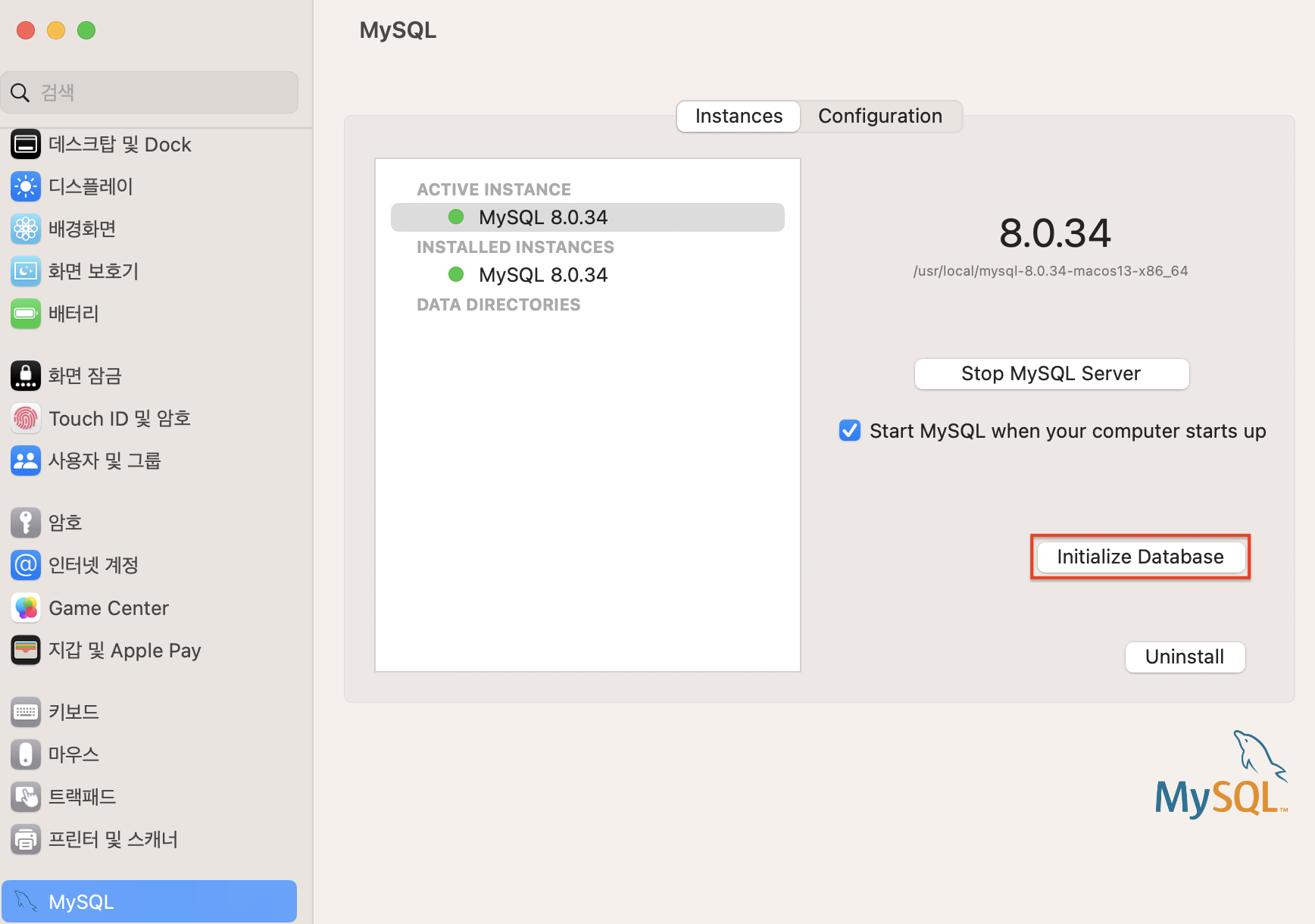This screenshot has height=924, width=1315.
Task: Select installed instance MySQL 8.0.34 row
Action: click(587, 275)
